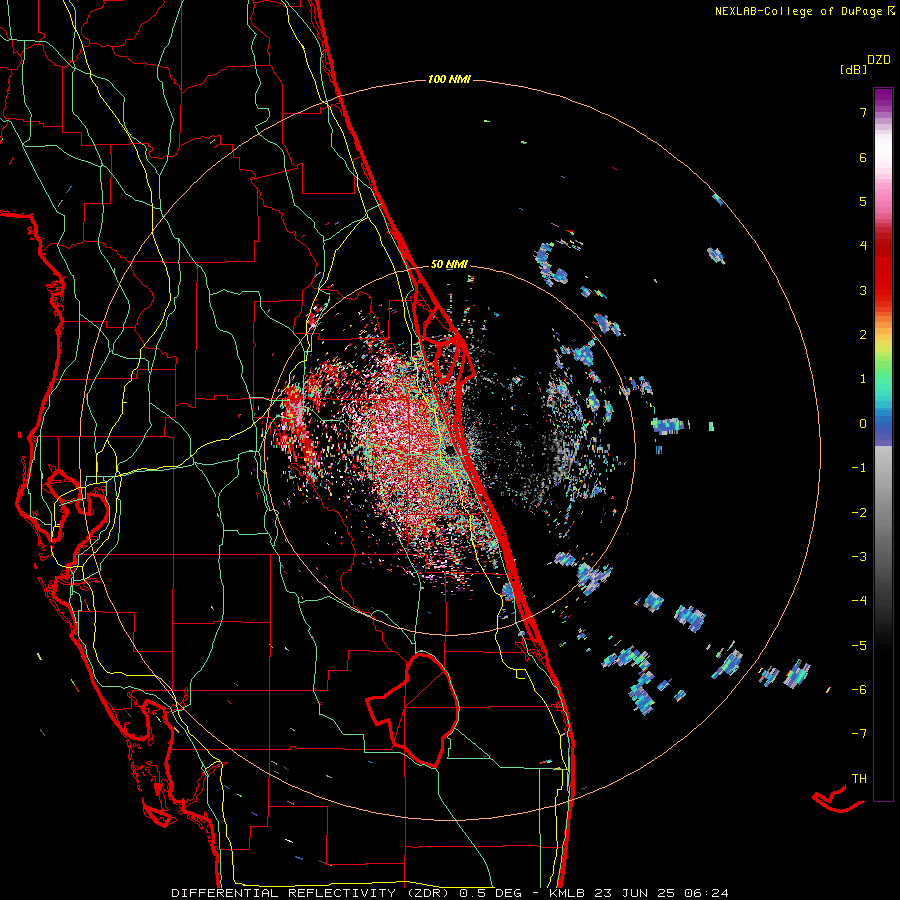Click the -7 tick label on the color scale

[859, 734]
